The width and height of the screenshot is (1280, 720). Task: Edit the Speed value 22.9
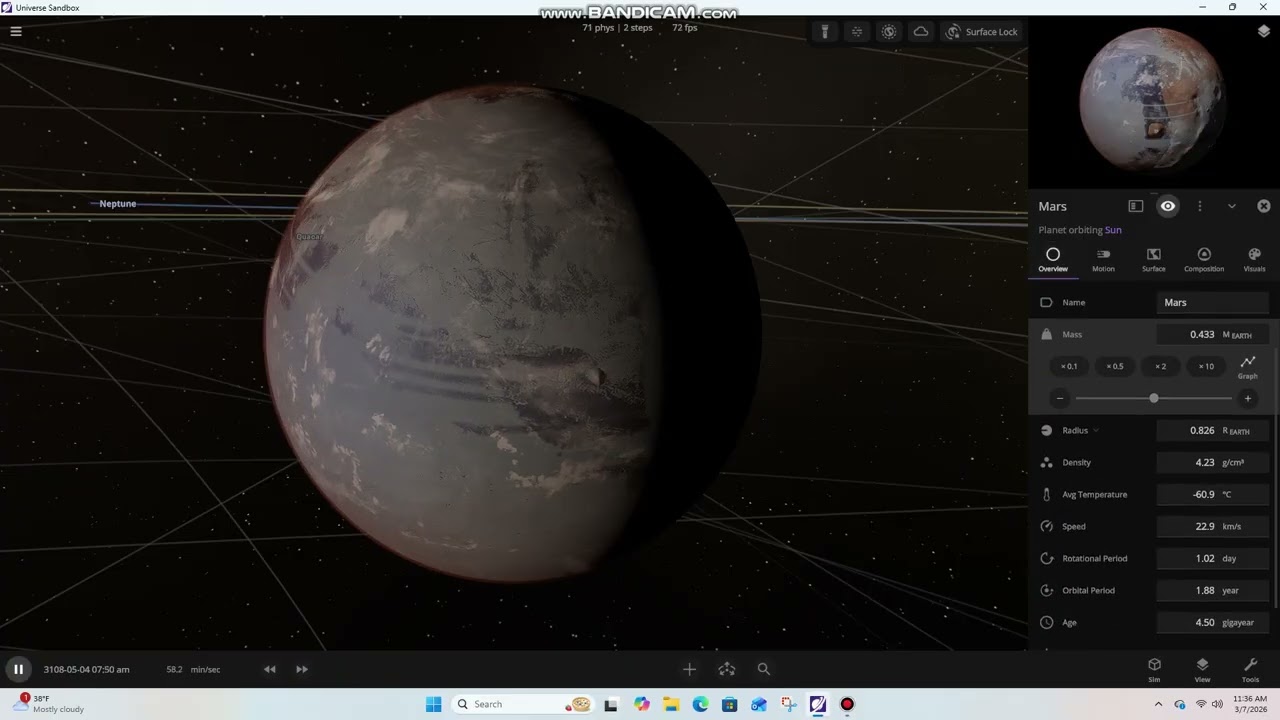pyautogui.click(x=1213, y=526)
